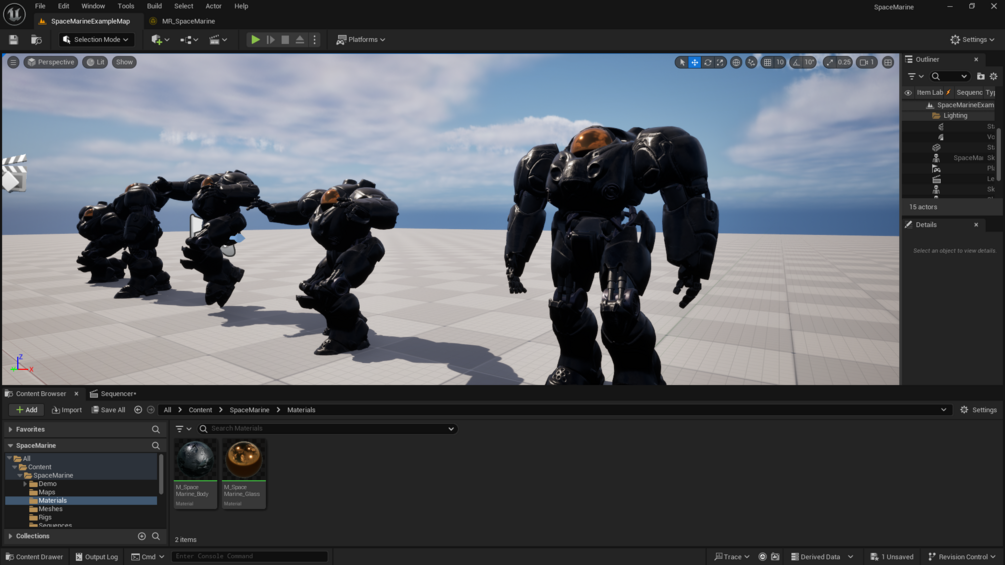This screenshot has width=1005, height=565.
Task: Click the Lit view mode button
Action: pos(95,62)
